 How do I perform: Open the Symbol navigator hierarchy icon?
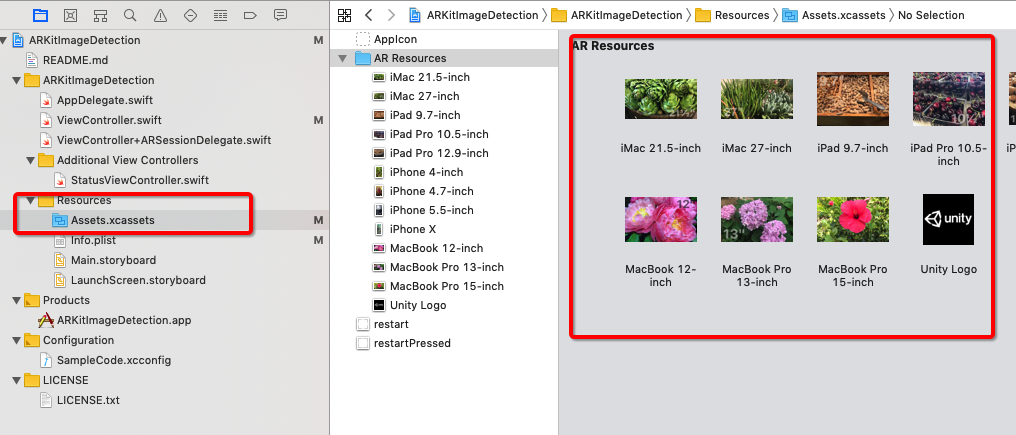tap(100, 15)
